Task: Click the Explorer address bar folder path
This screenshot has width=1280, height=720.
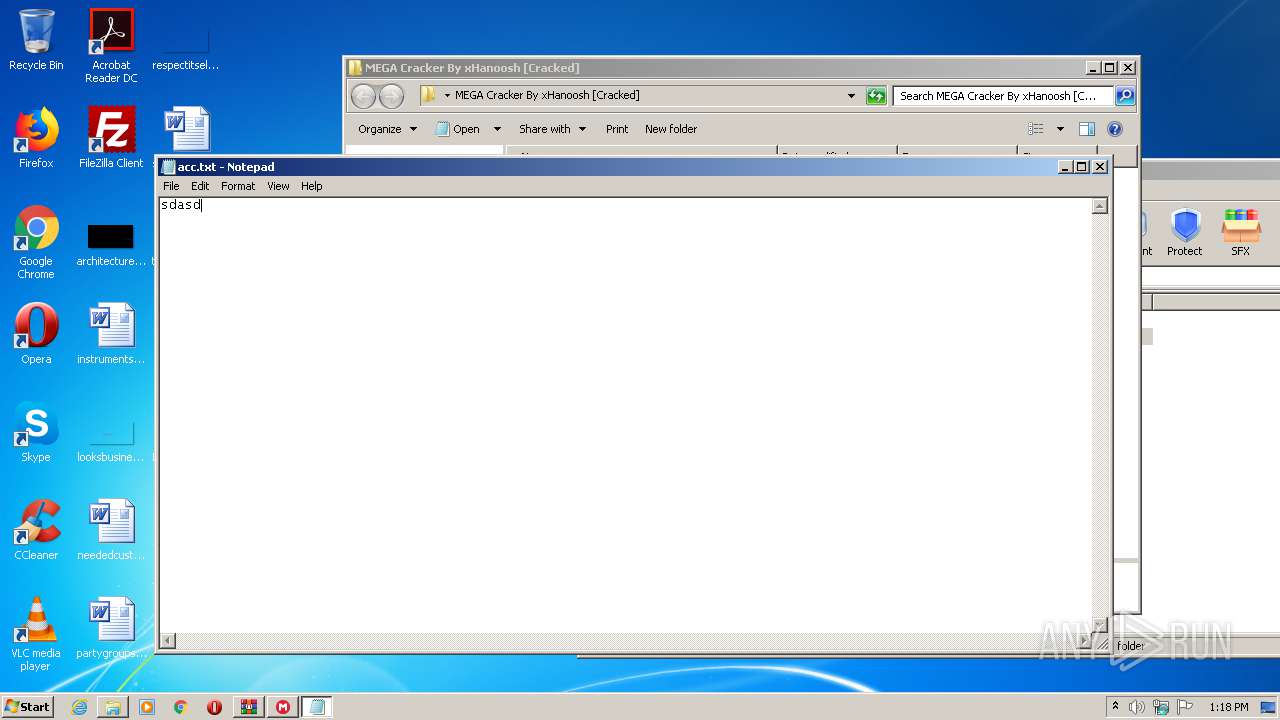Action: pos(546,96)
